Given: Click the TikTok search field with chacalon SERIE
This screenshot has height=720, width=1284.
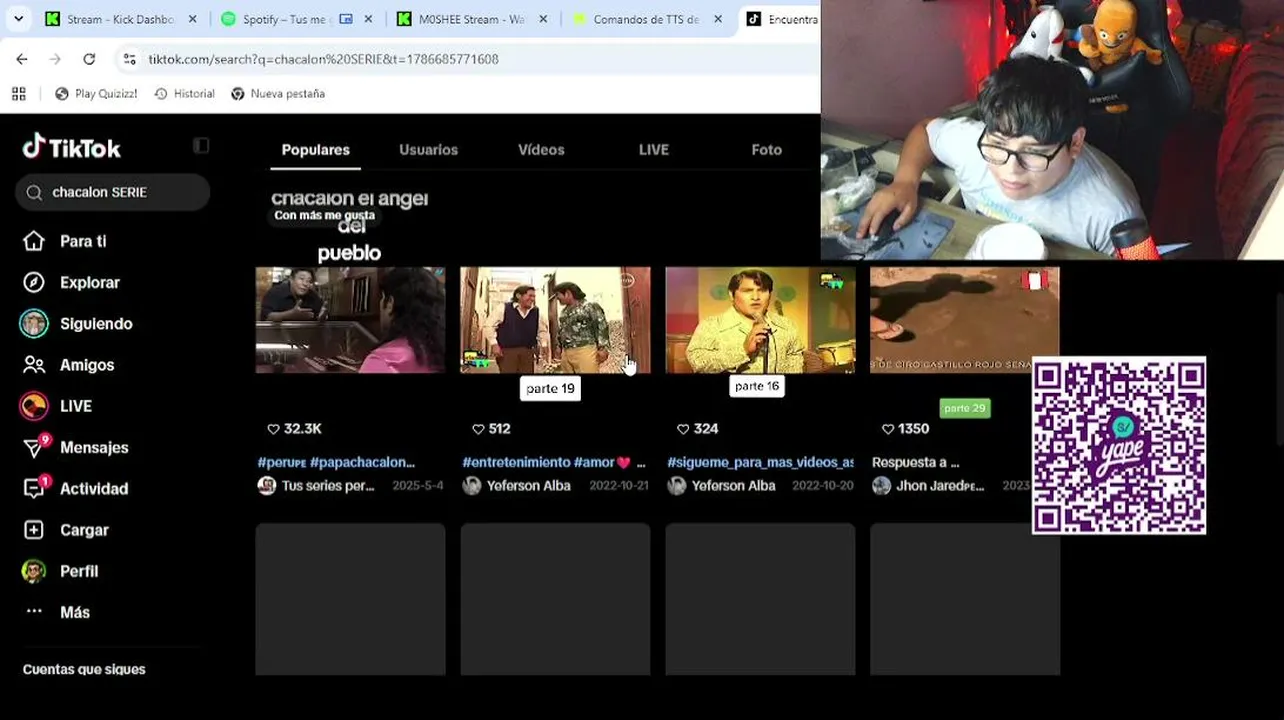Looking at the screenshot, I should click(112, 192).
